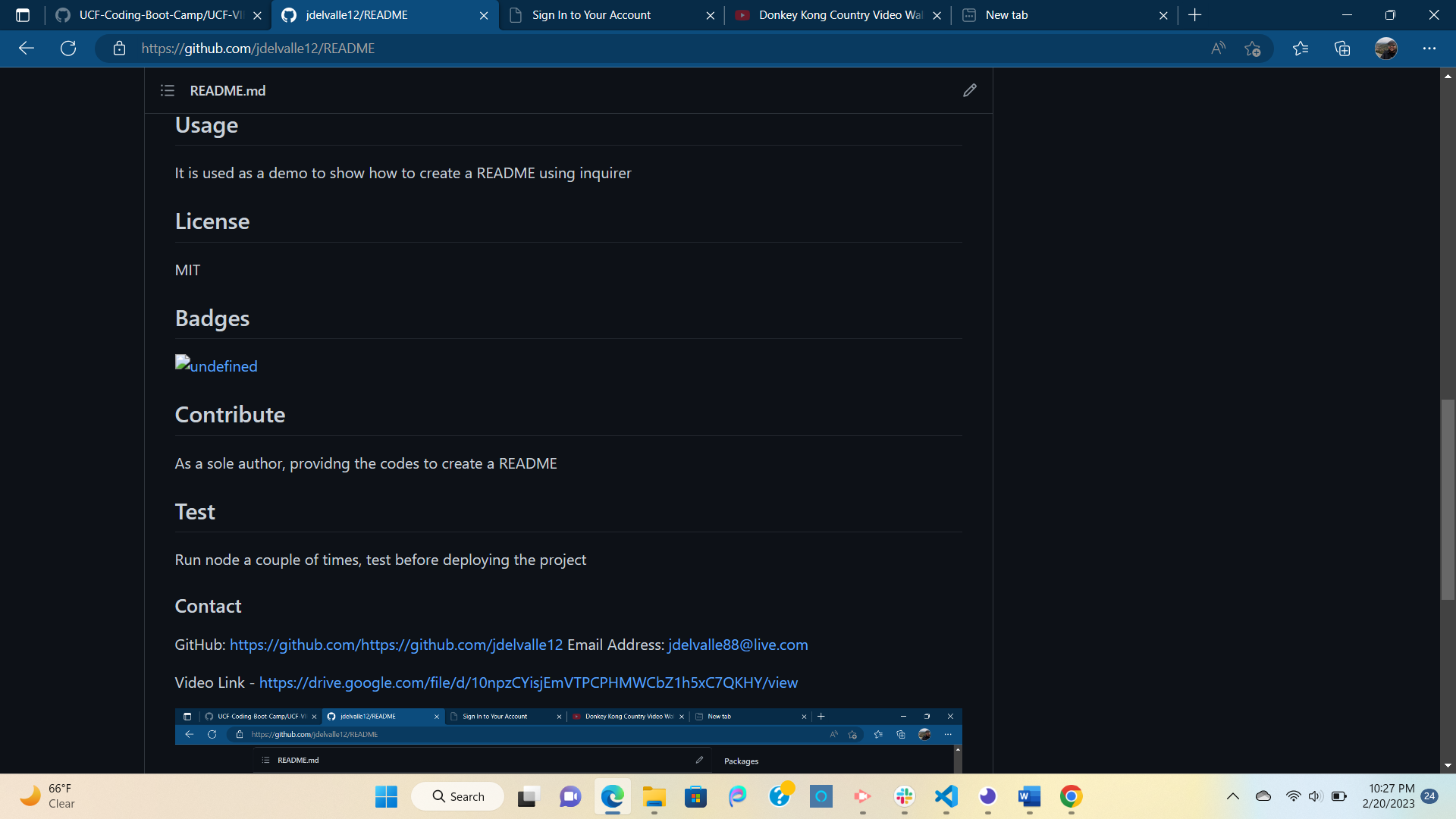Click the pencil icon to edit README.md
The height and width of the screenshot is (819, 1456).
(969, 90)
